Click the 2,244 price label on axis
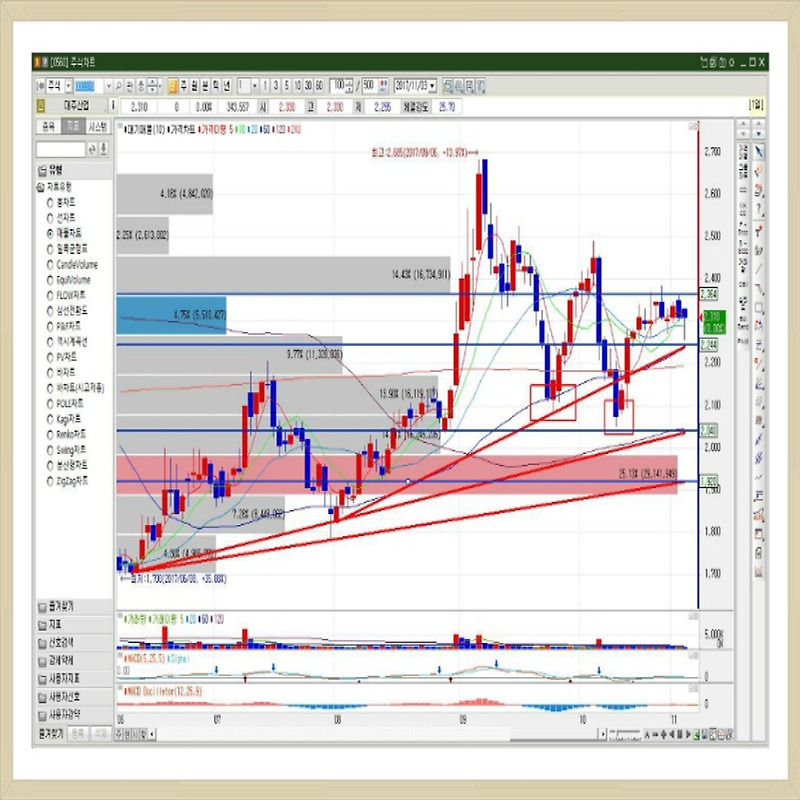The height and width of the screenshot is (800, 800). click(709, 345)
